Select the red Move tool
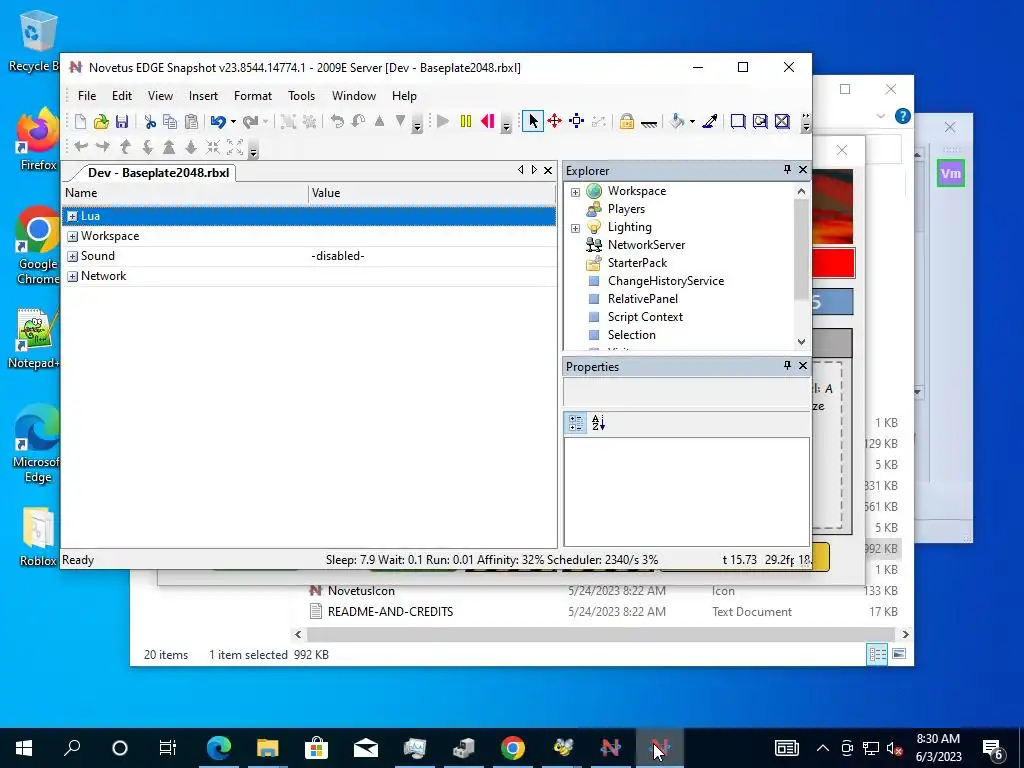 [x=554, y=121]
